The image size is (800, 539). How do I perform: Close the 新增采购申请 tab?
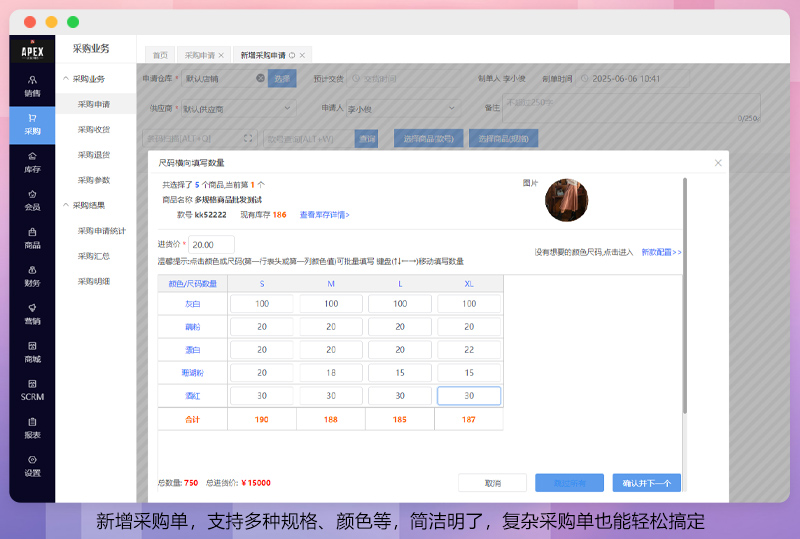click(302, 55)
